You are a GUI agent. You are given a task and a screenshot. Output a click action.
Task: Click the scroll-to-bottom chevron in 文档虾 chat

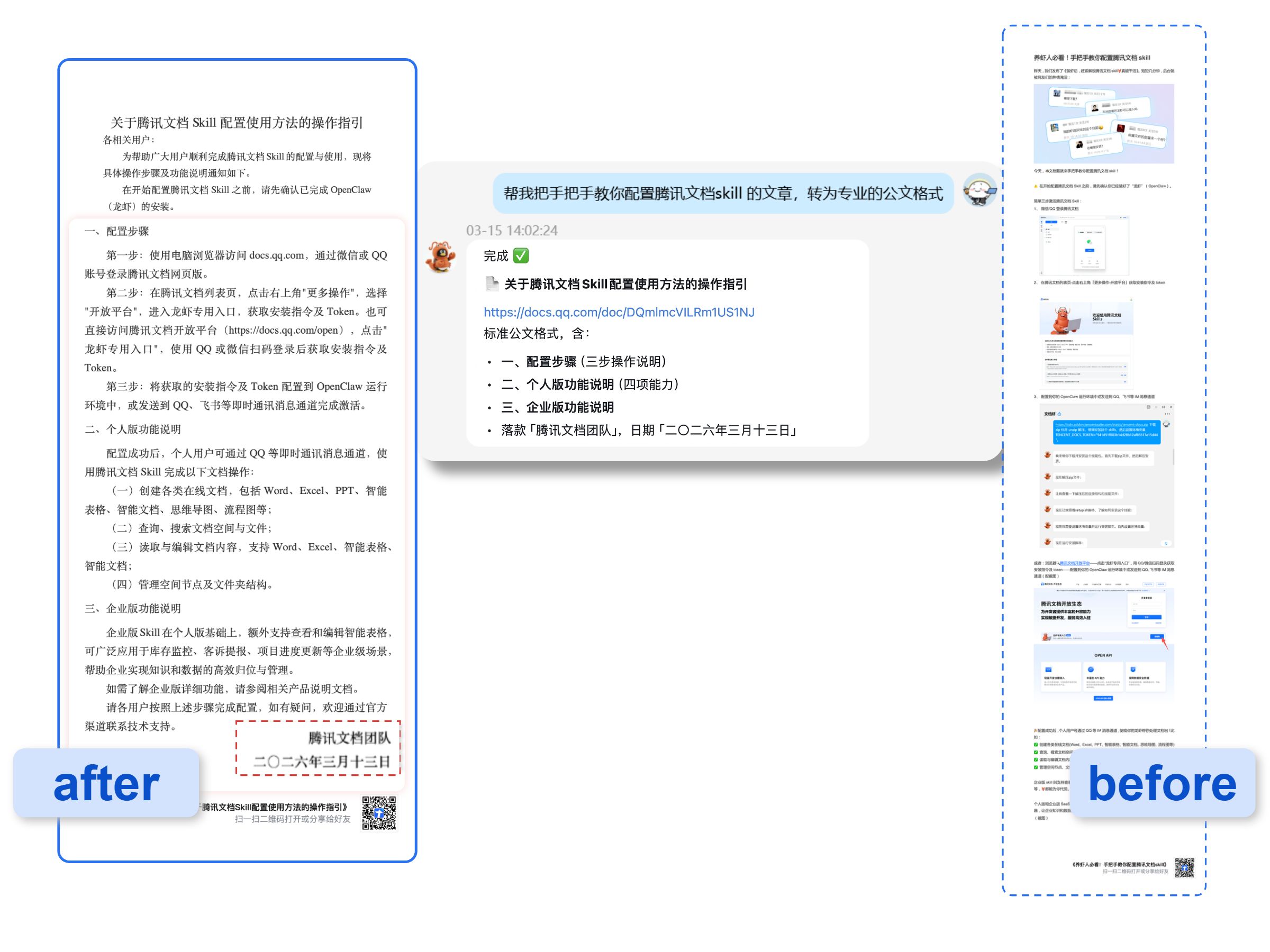coord(1166,543)
